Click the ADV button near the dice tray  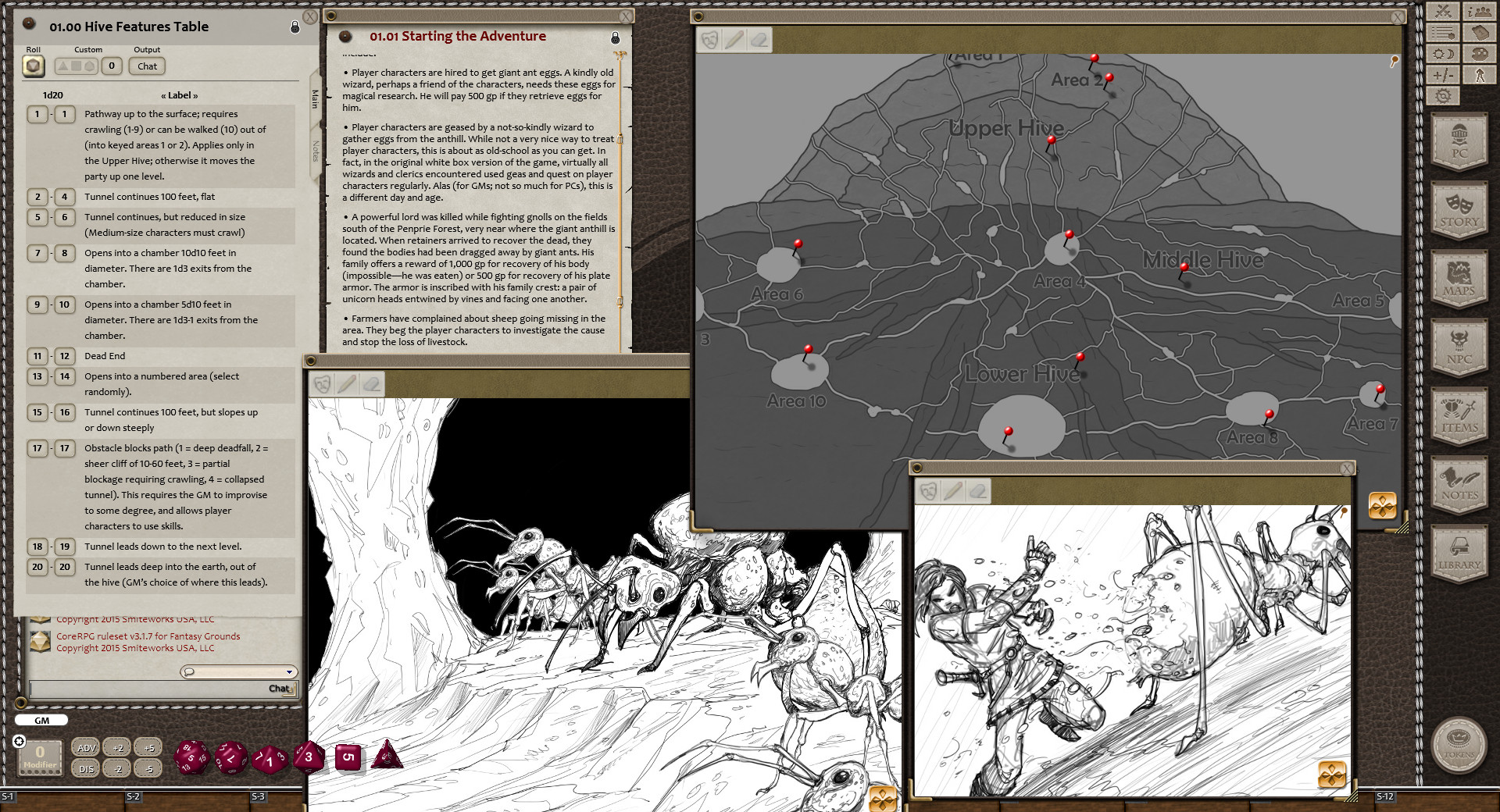pos(86,747)
